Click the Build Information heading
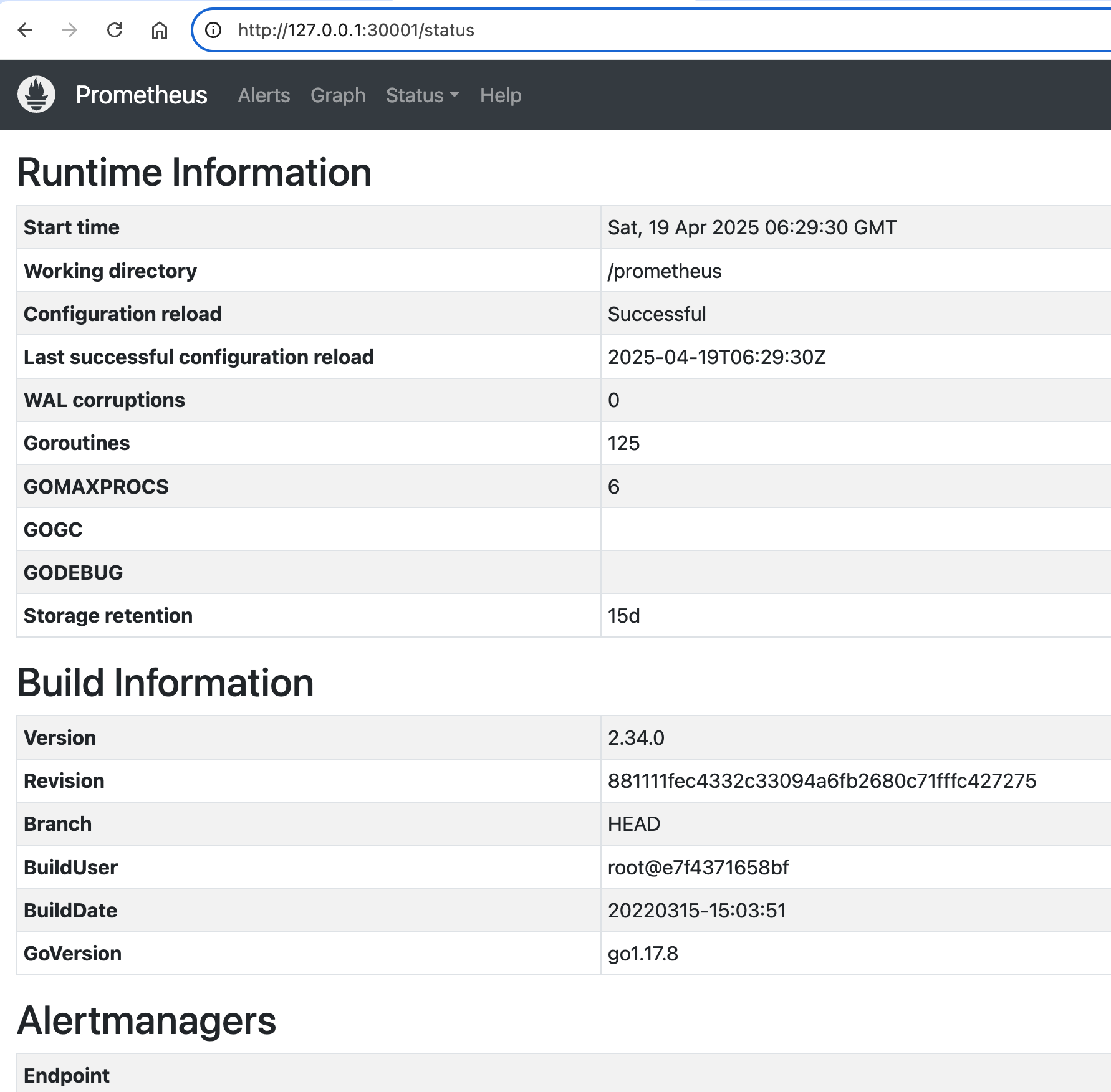Screen dimensions: 1111x1092 click(166, 682)
